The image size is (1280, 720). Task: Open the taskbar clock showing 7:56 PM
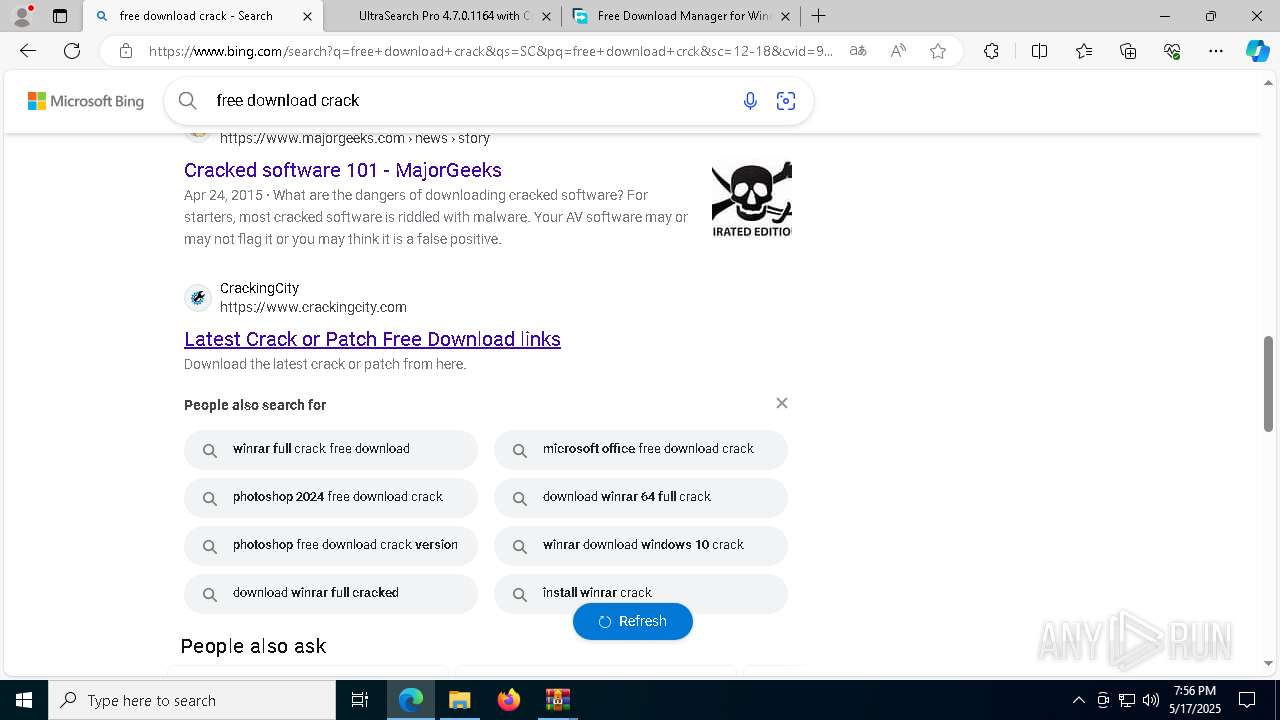click(1195, 700)
